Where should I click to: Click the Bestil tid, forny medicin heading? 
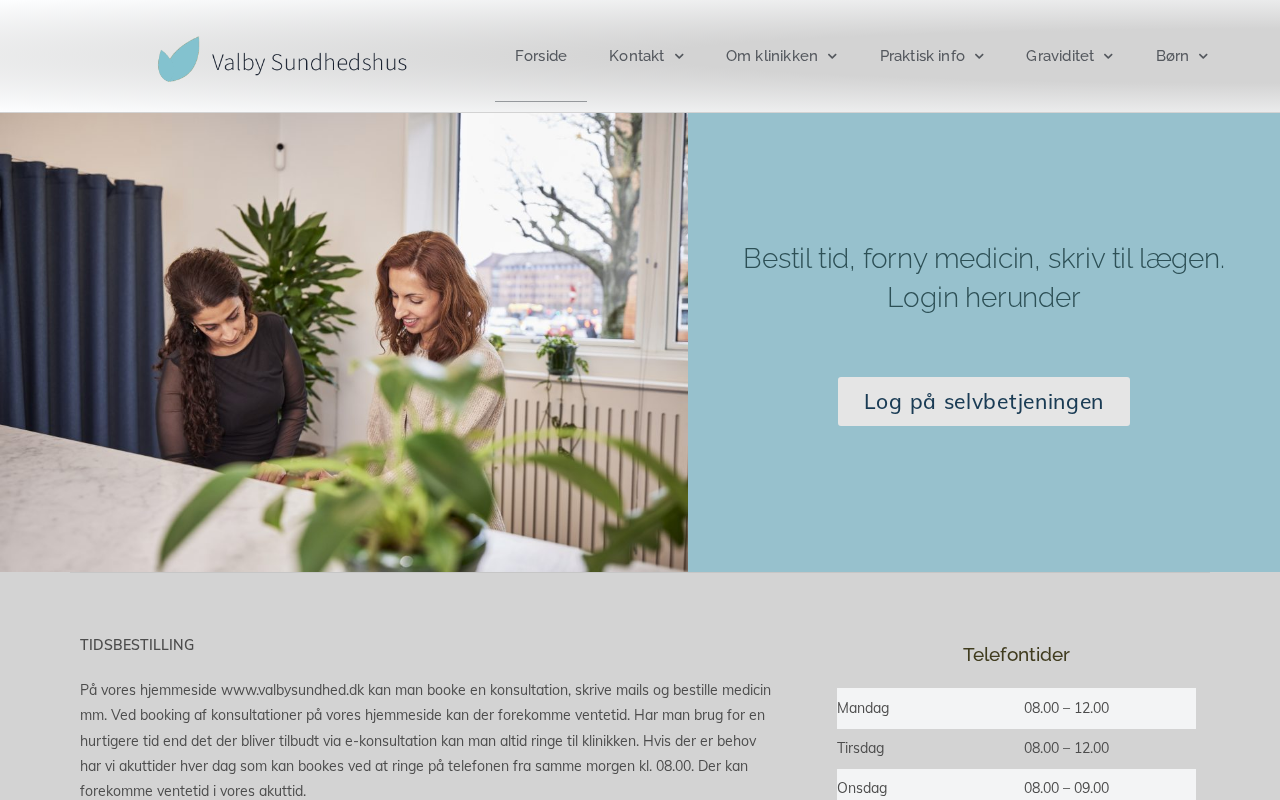pos(984,278)
